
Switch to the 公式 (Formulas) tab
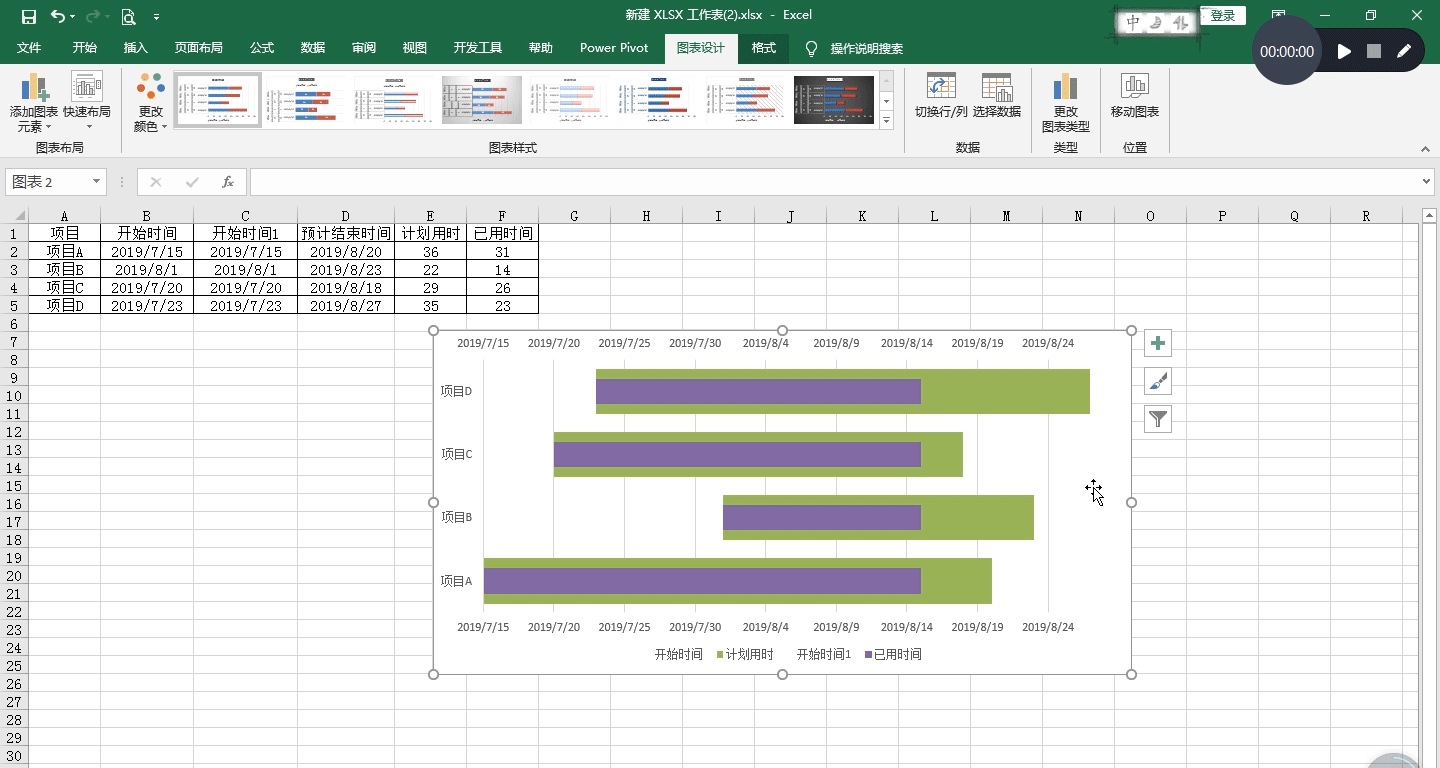[262, 48]
